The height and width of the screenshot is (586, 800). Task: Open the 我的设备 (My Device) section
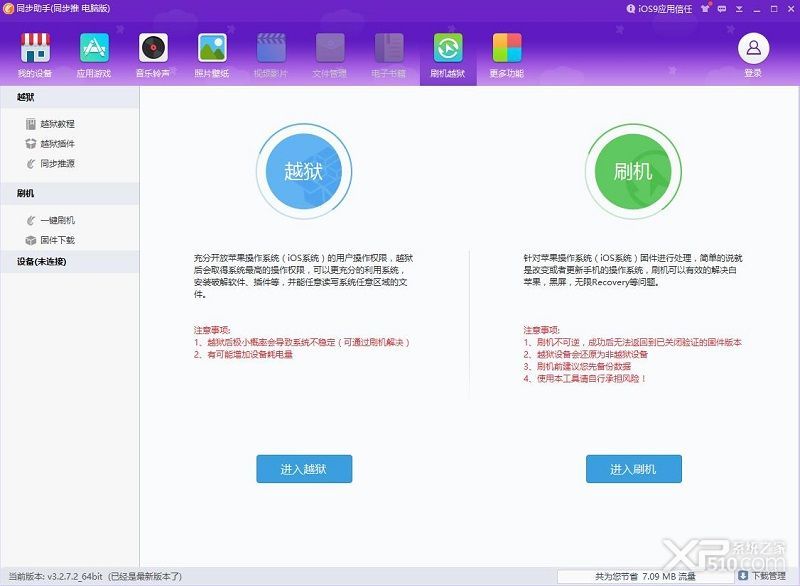(35, 55)
